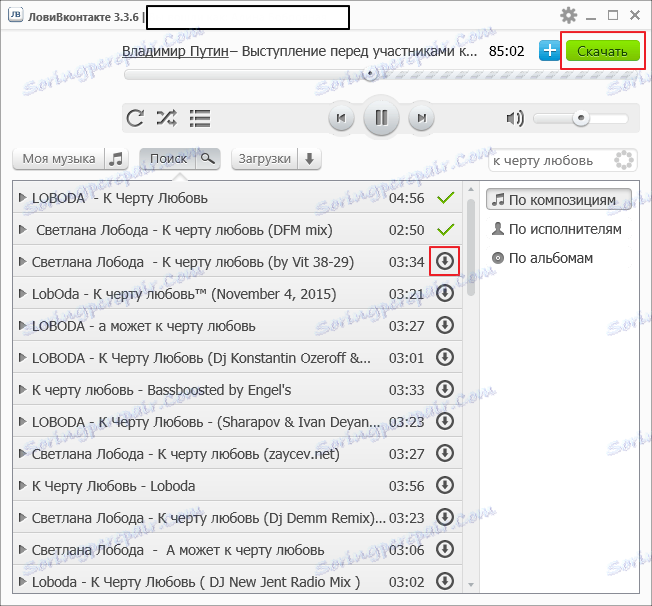Select row LOBODA - а может к черту любовь
This screenshot has height=606, width=652.
pyautogui.click(x=237, y=326)
